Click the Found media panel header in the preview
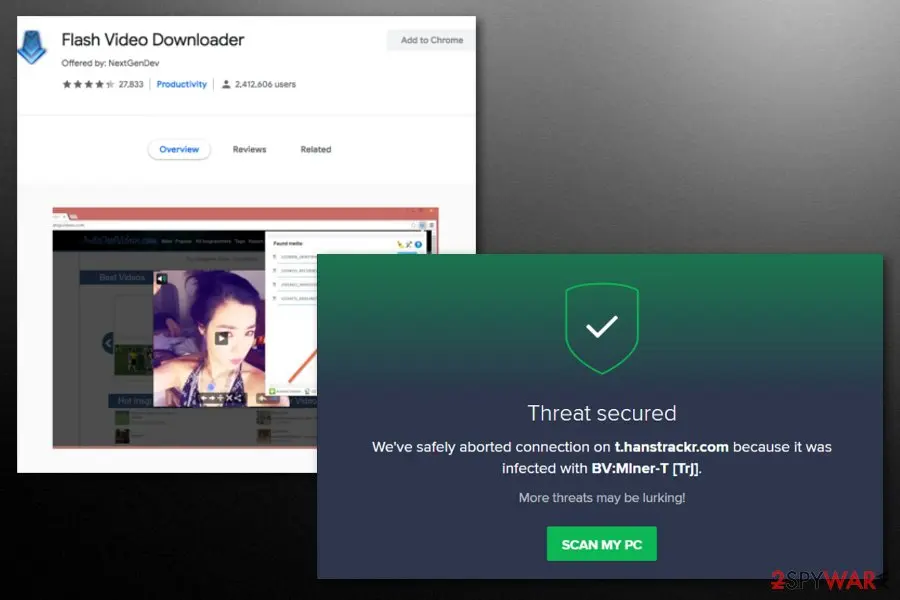Screen dimensions: 900x600 tap(288, 243)
